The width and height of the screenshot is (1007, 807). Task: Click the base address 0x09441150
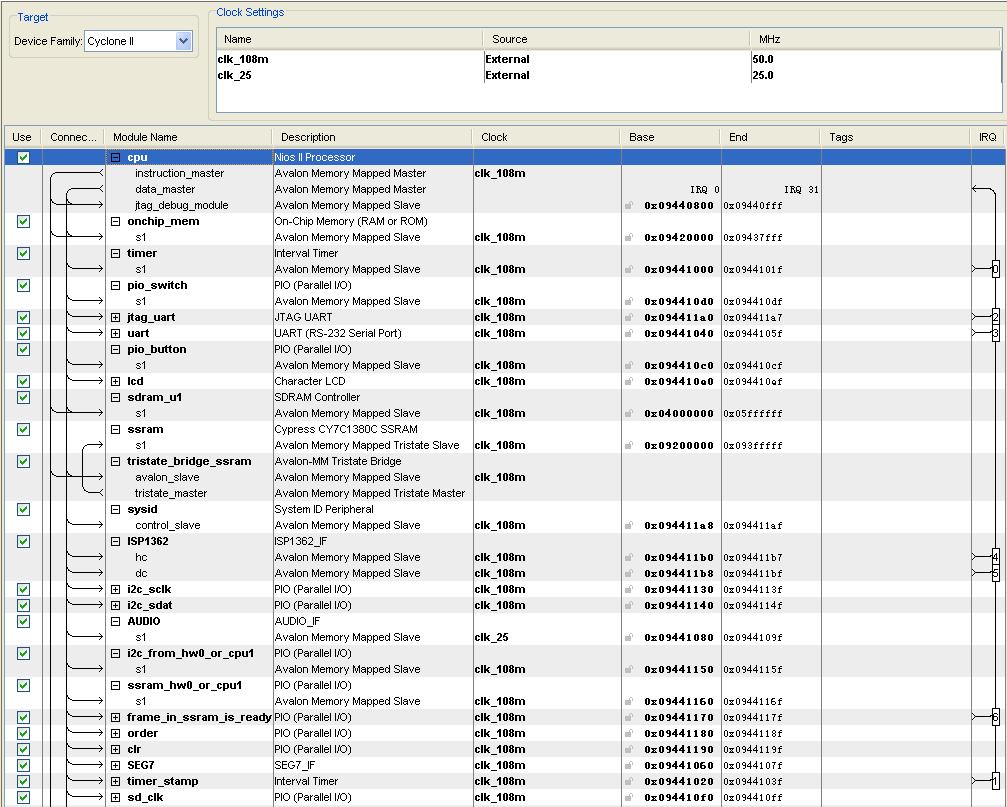tap(679, 670)
